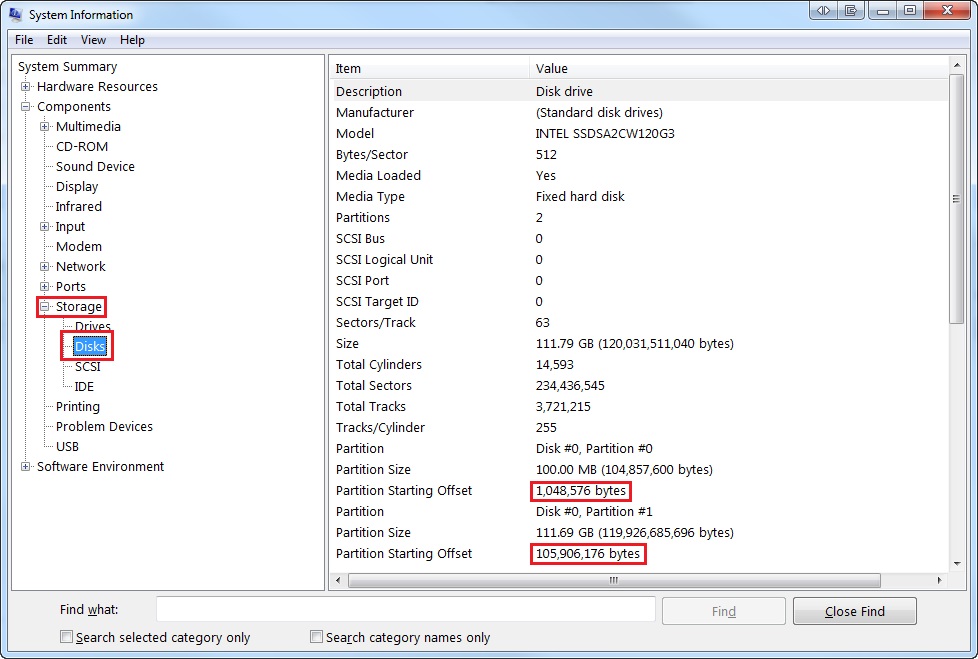Image resolution: width=978 pixels, height=659 pixels.
Task: Select Drives under Storage
Action: (92, 326)
